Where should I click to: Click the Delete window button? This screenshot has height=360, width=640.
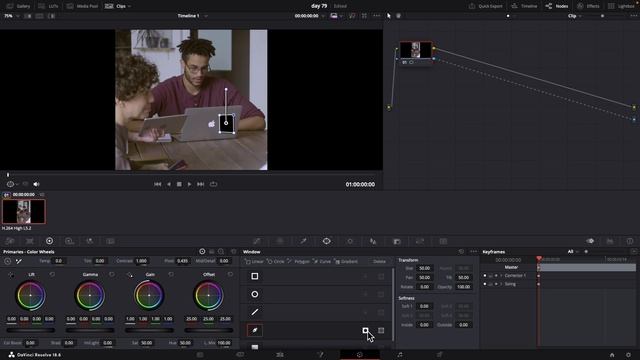pos(379,261)
